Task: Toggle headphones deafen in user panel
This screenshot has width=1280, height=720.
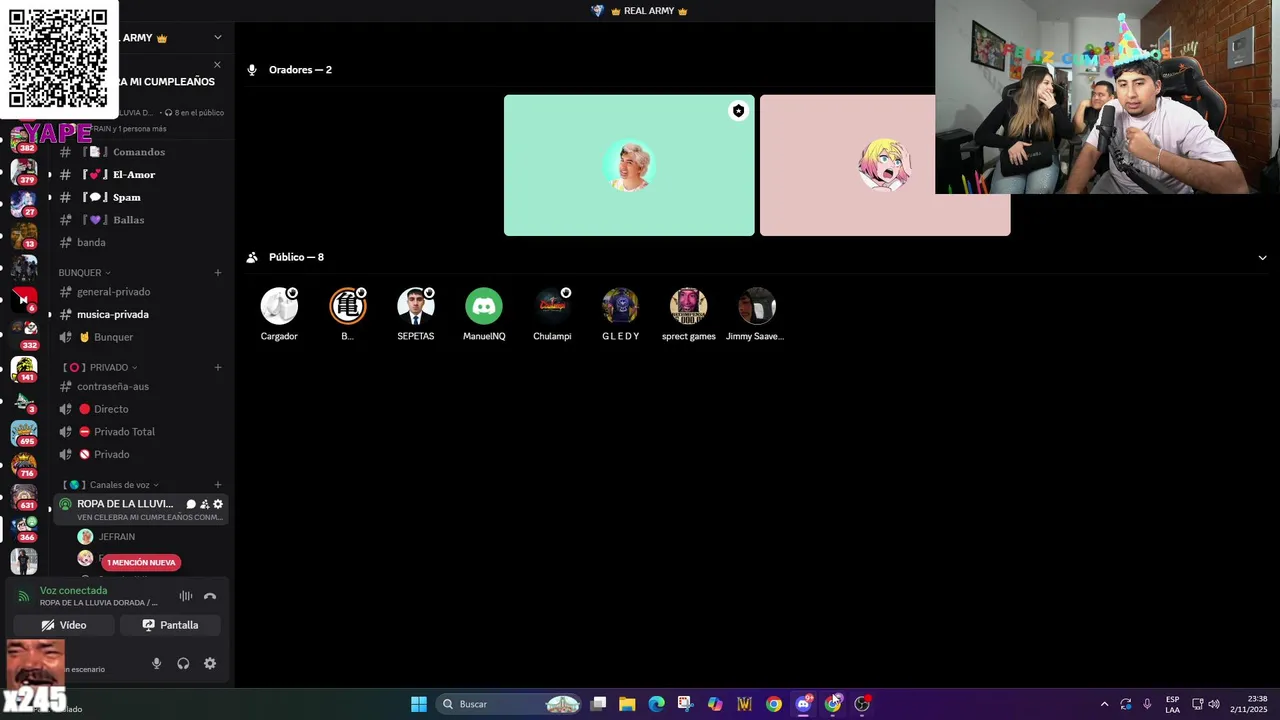Action: click(x=183, y=663)
